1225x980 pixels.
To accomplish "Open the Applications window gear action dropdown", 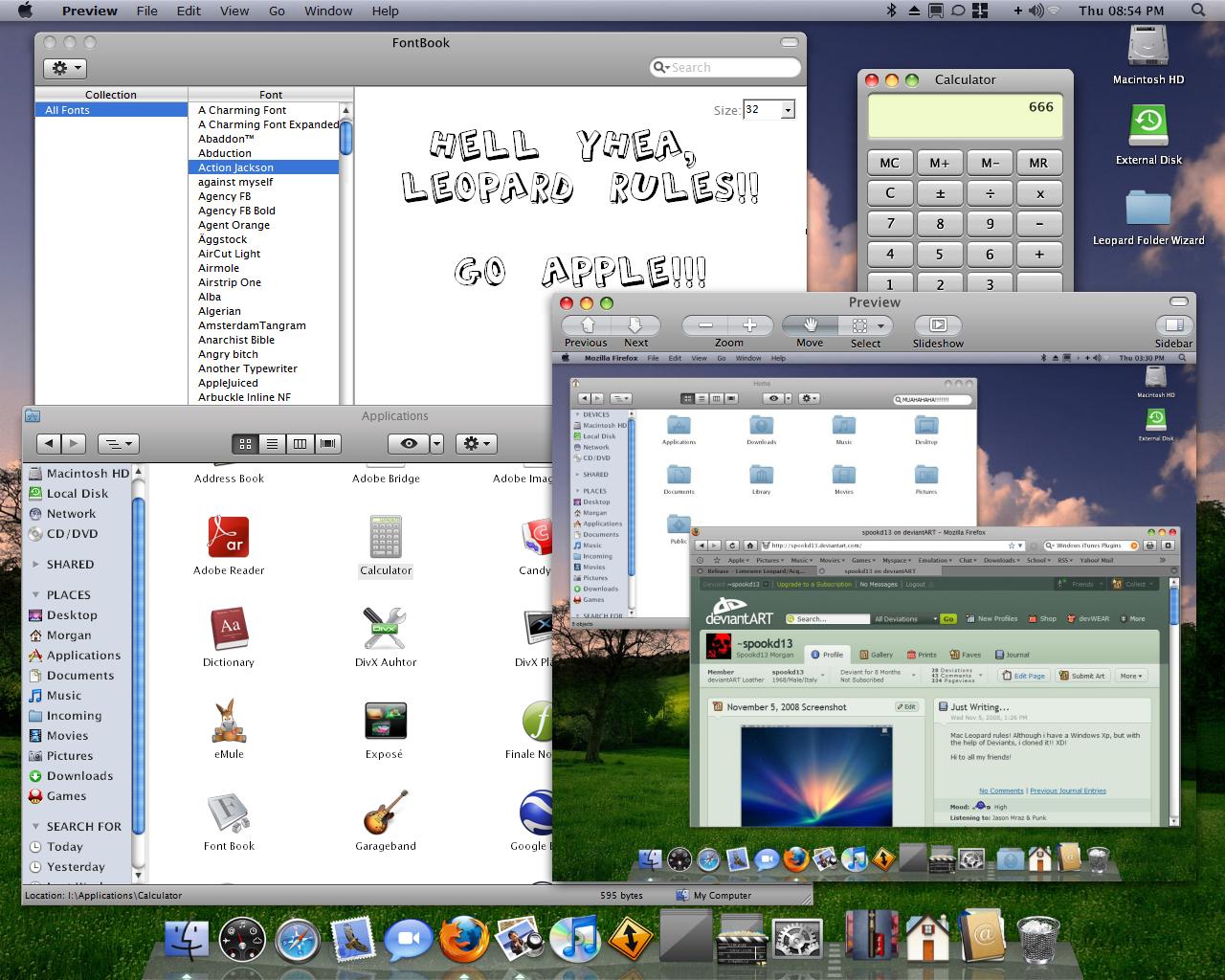I will [476, 443].
